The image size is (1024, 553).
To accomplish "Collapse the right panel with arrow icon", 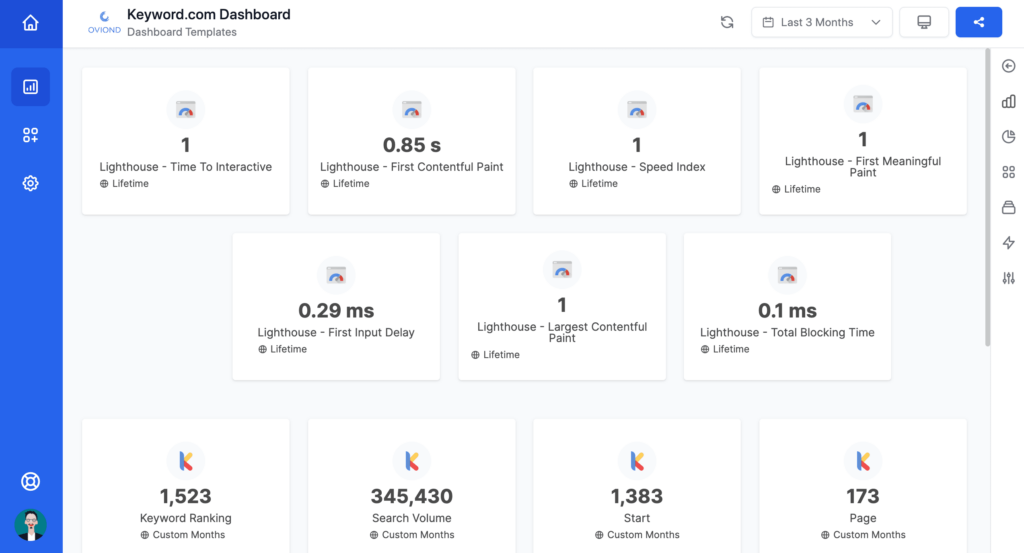I will coord(1008,66).
